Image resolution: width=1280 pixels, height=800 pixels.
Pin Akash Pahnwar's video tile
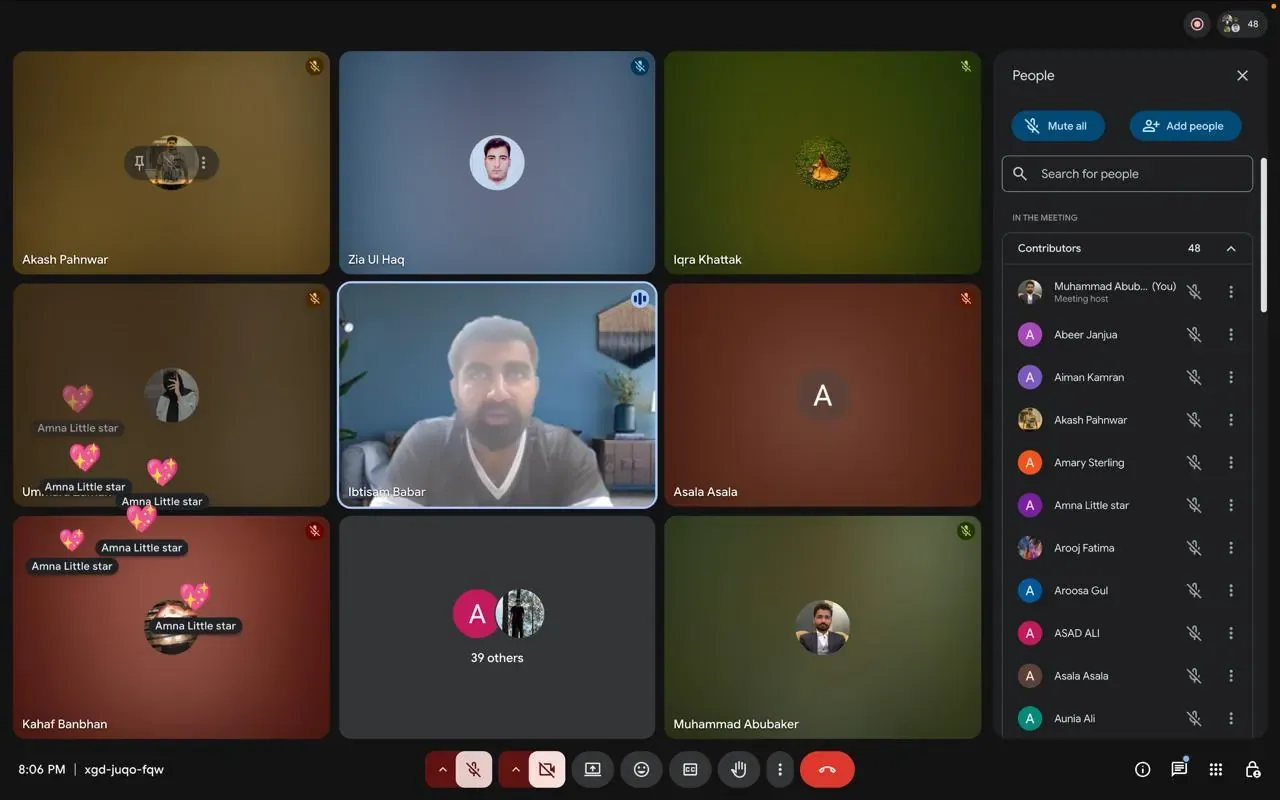140,162
